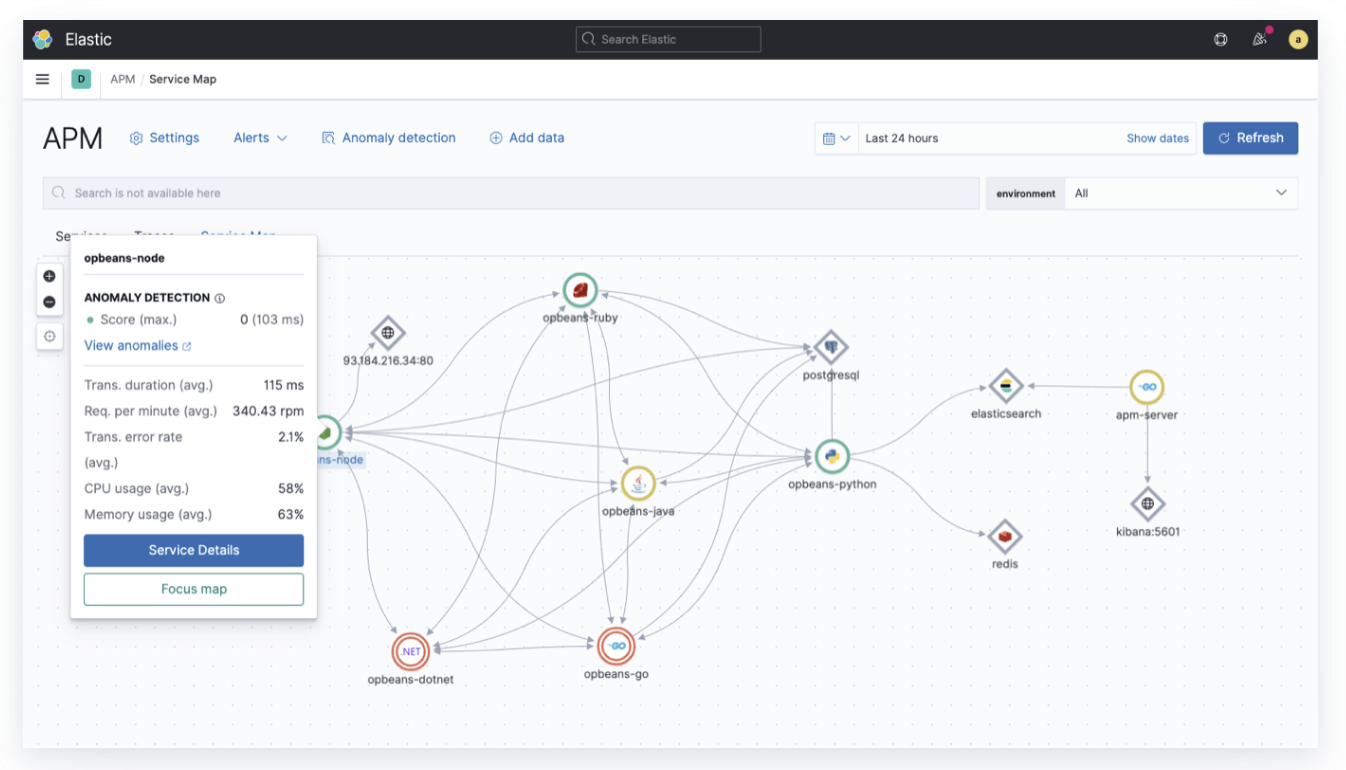The height and width of the screenshot is (770, 1346).
Task: Click the Score (max.) 0 (103 ms) value
Action: pos(272,320)
